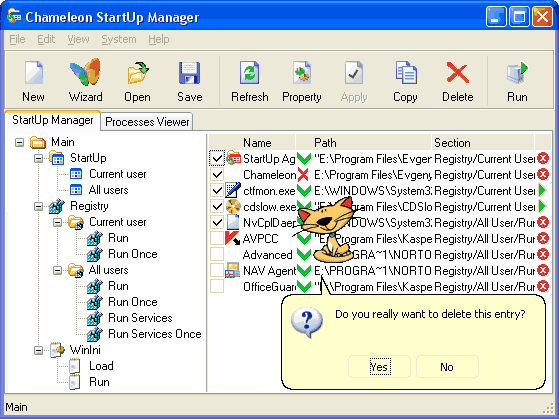Enable the Advanced entry checkbox
559x419 pixels.
tap(217, 254)
